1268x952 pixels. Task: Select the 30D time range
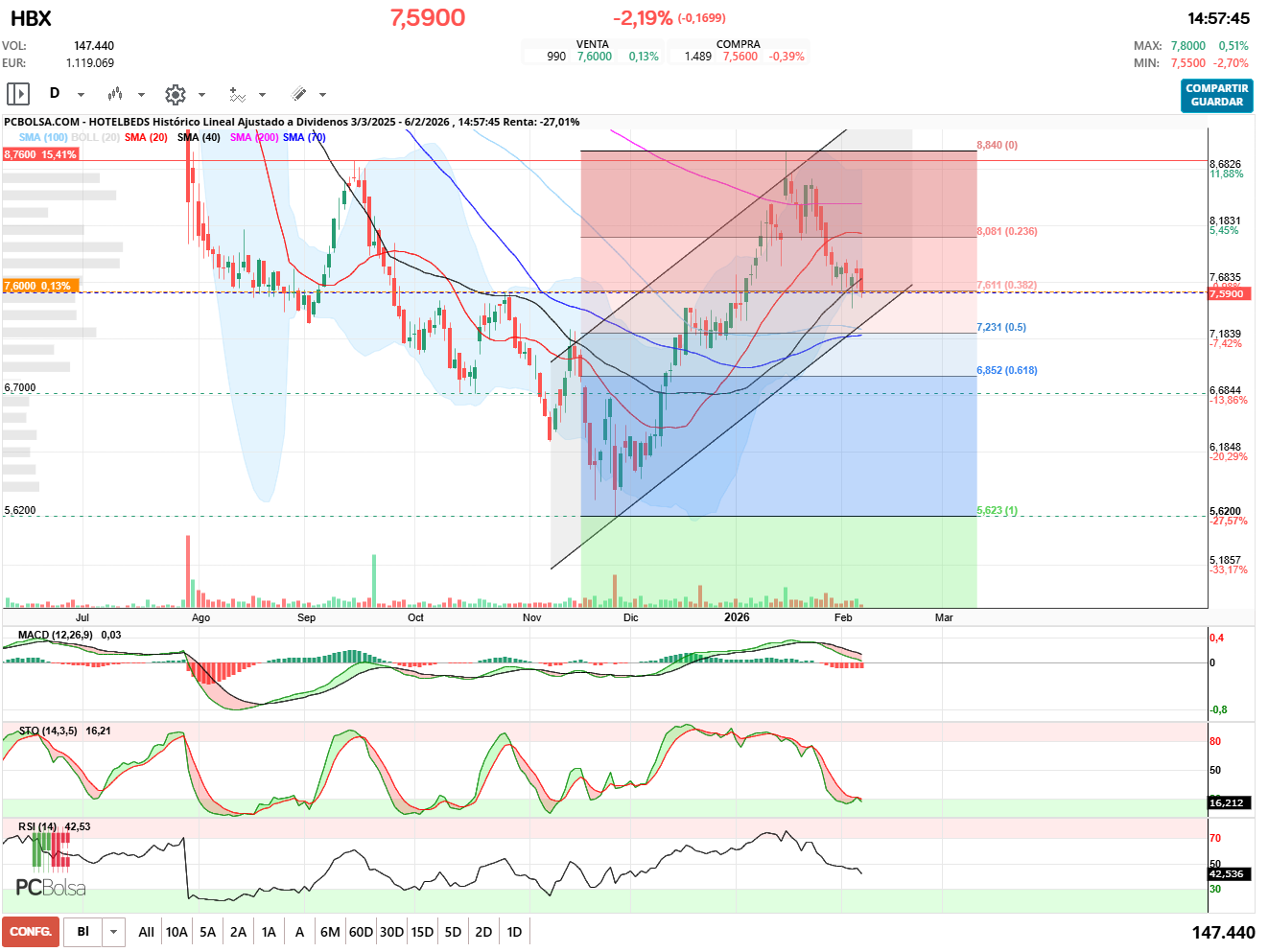391,932
